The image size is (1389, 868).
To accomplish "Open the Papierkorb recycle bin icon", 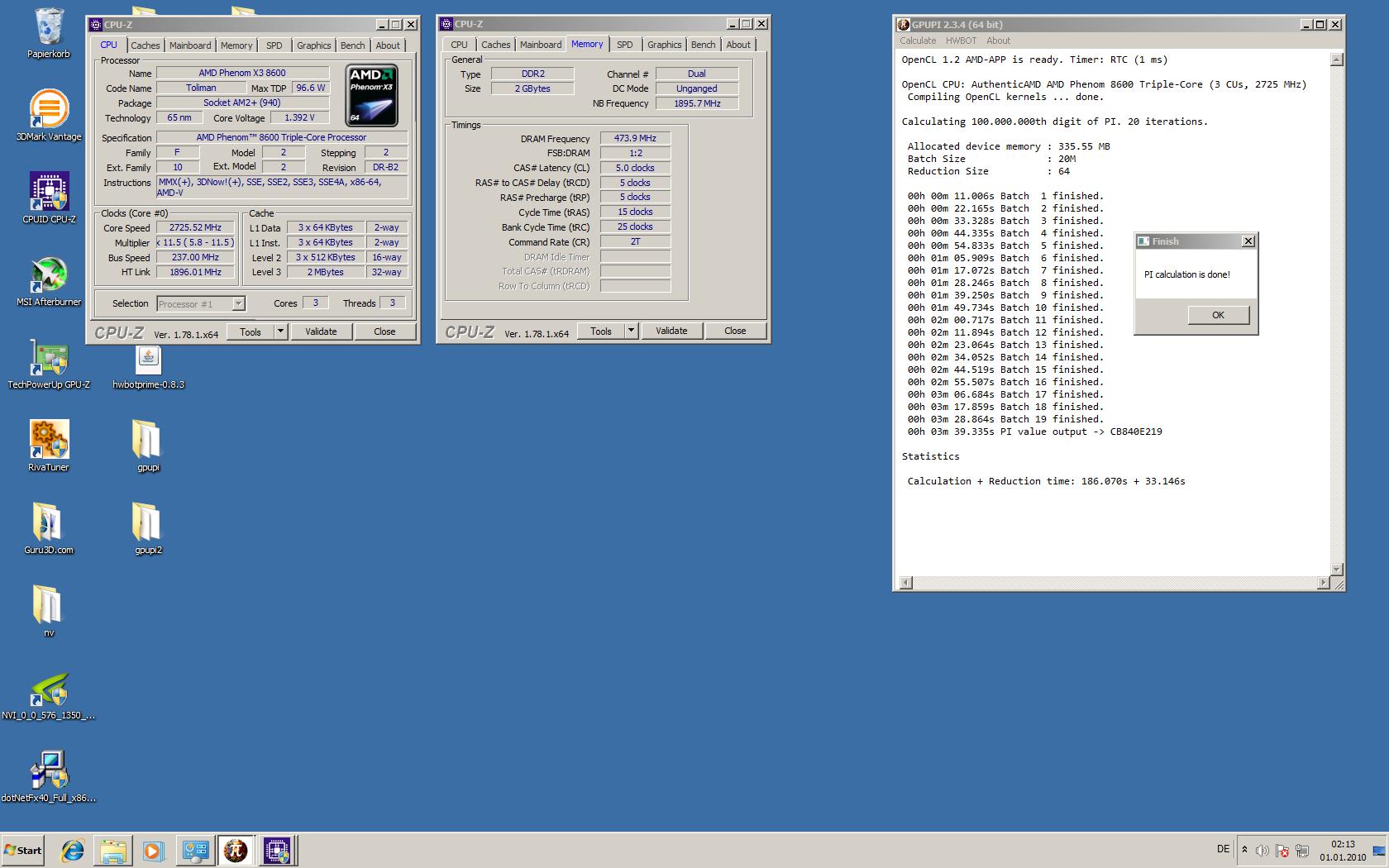I will point(49,34).
